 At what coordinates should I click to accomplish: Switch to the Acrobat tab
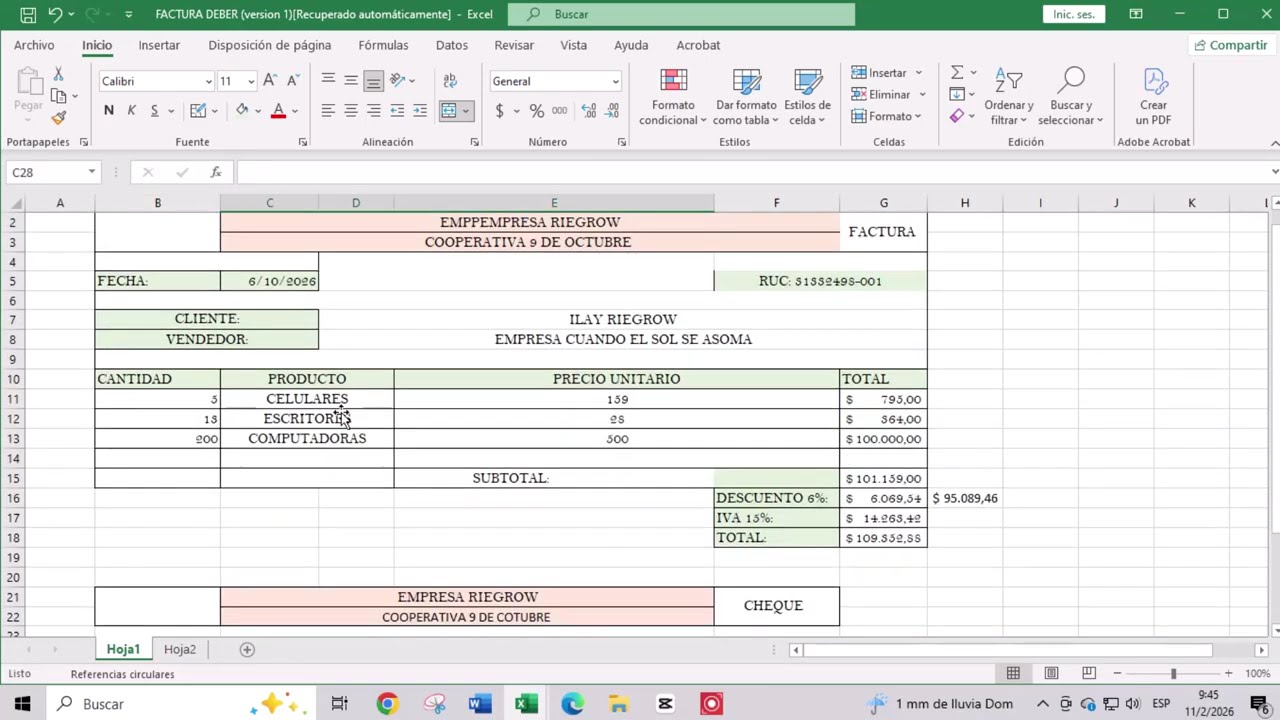698,45
